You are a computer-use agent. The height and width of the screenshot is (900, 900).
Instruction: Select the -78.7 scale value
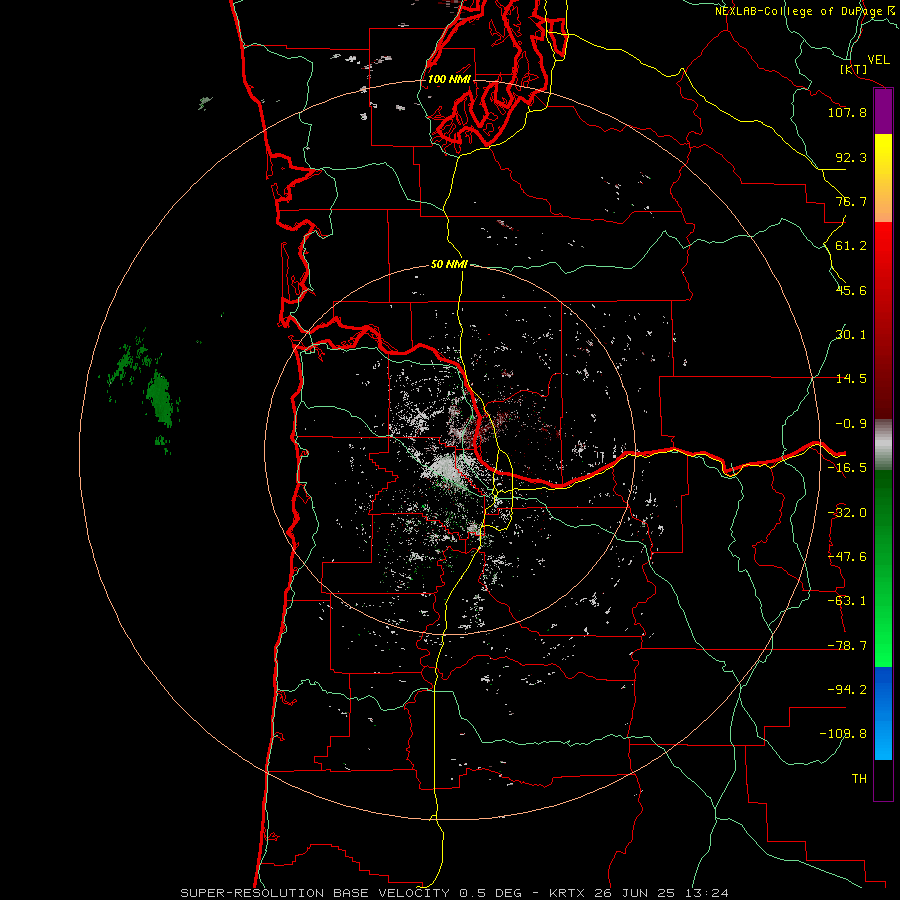point(847,646)
